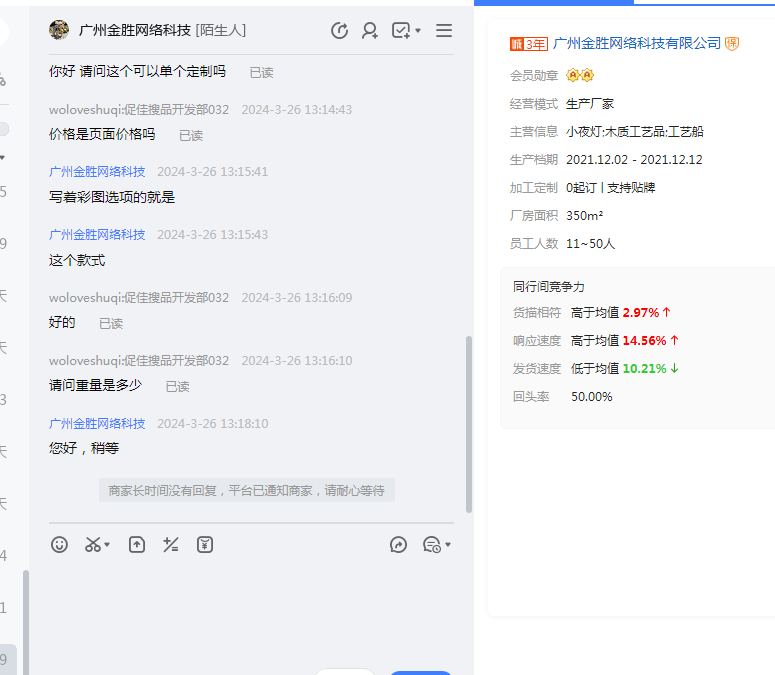Click the upload file icon
The height and width of the screenshot is (675, 775).
tap(137, 545)
